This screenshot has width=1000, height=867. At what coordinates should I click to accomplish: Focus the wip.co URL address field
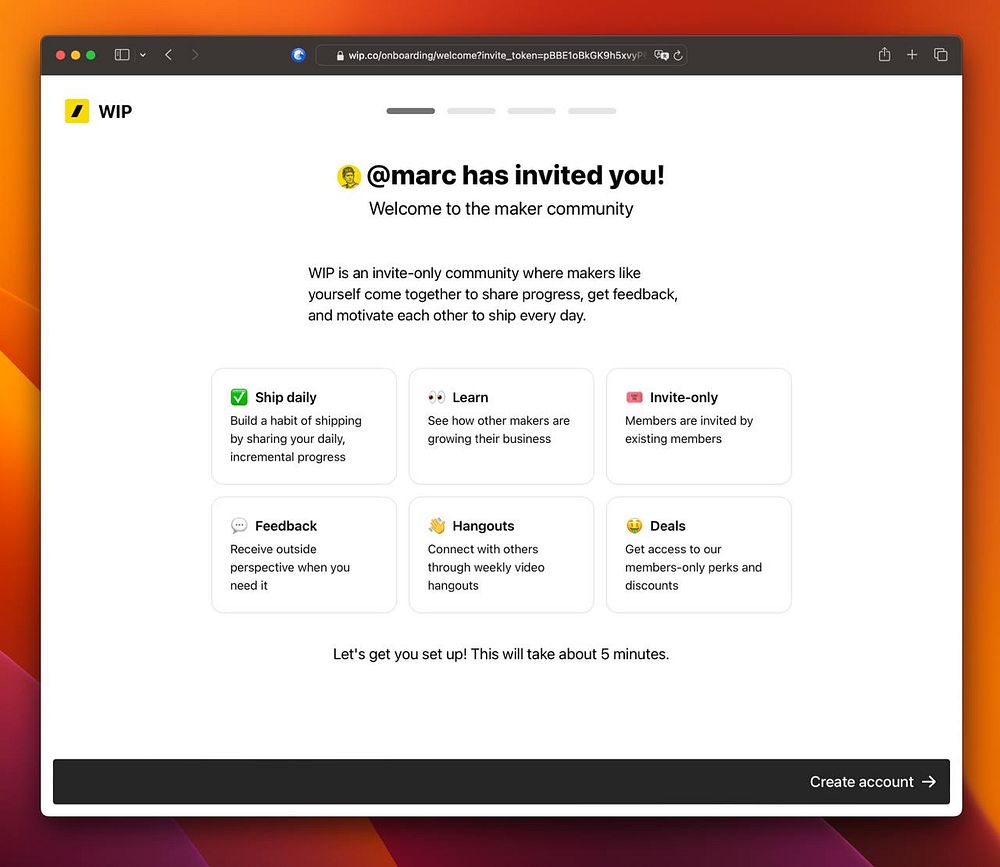501,56
